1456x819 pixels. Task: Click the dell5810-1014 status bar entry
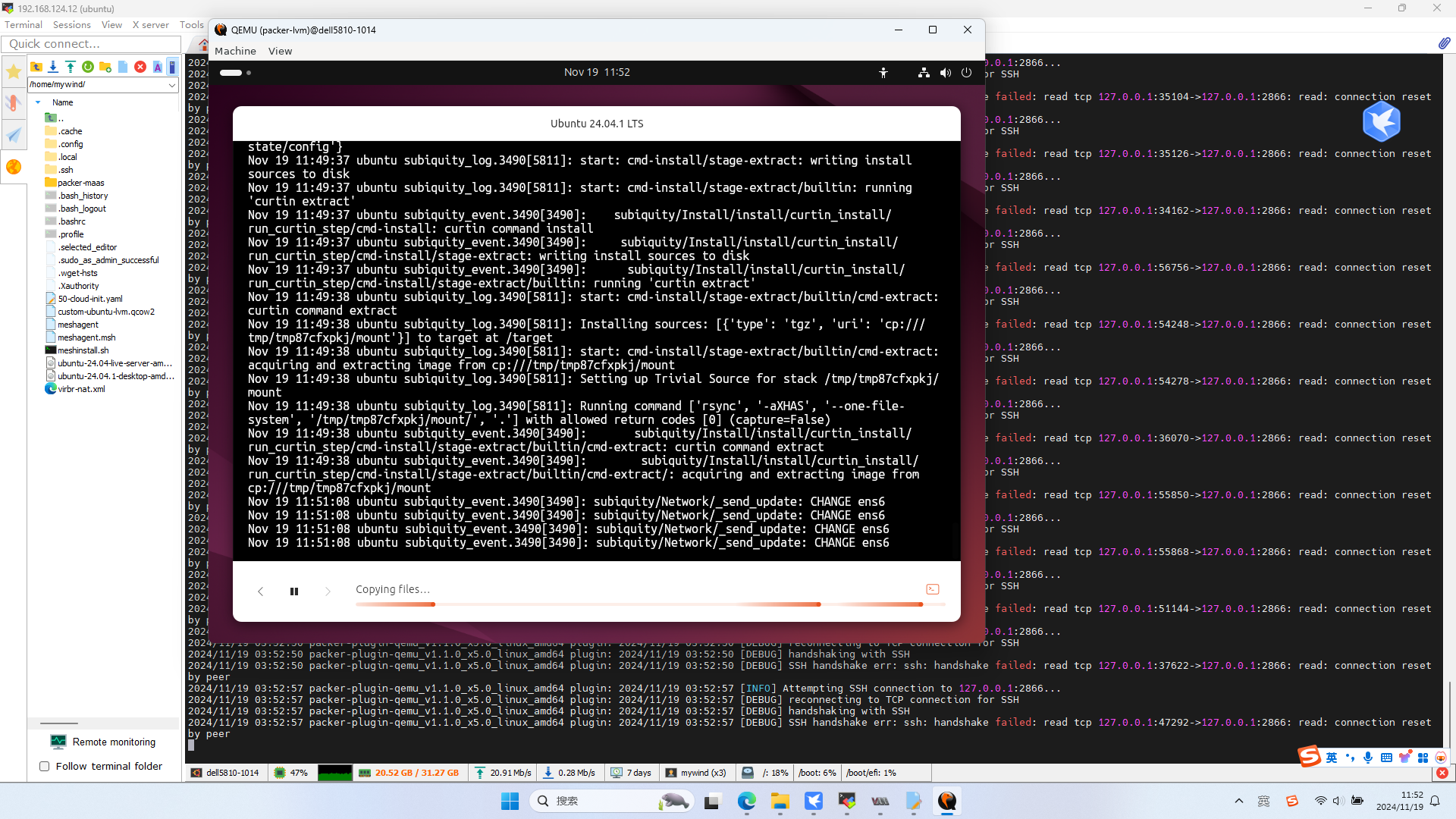[x=224, y=773]
